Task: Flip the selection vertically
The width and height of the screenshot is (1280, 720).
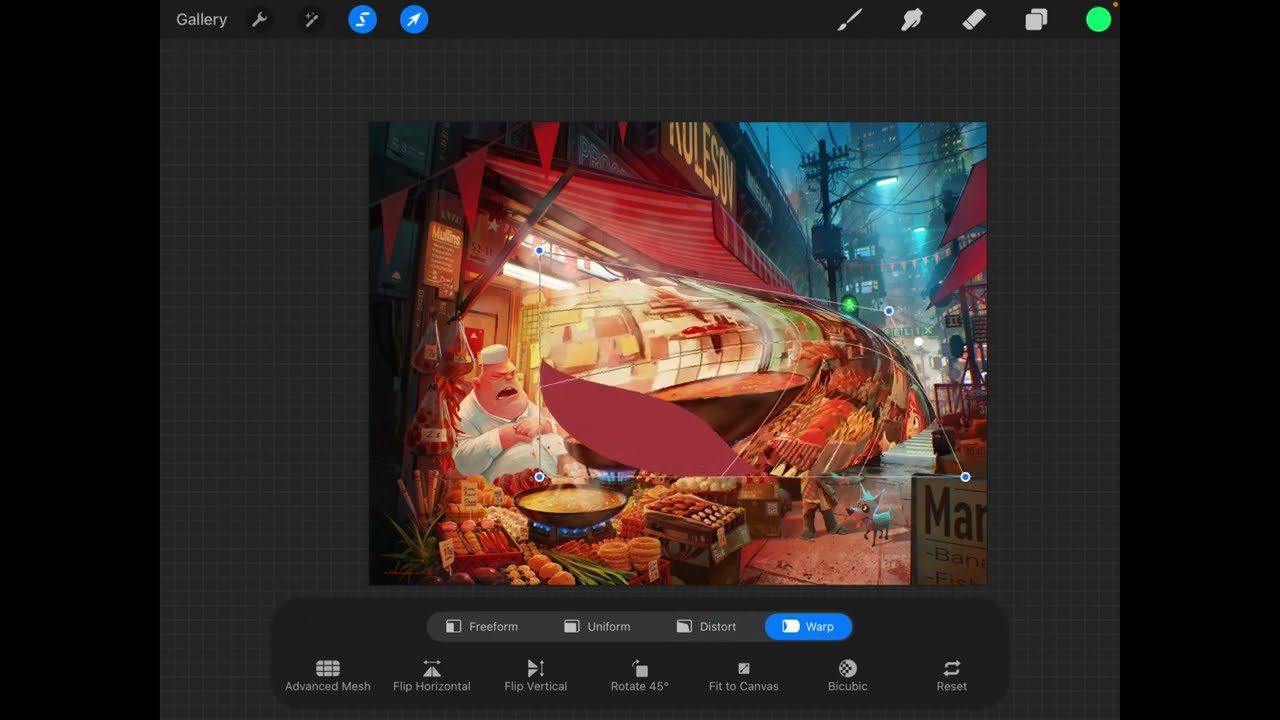Action: click(x=536, y=676)
